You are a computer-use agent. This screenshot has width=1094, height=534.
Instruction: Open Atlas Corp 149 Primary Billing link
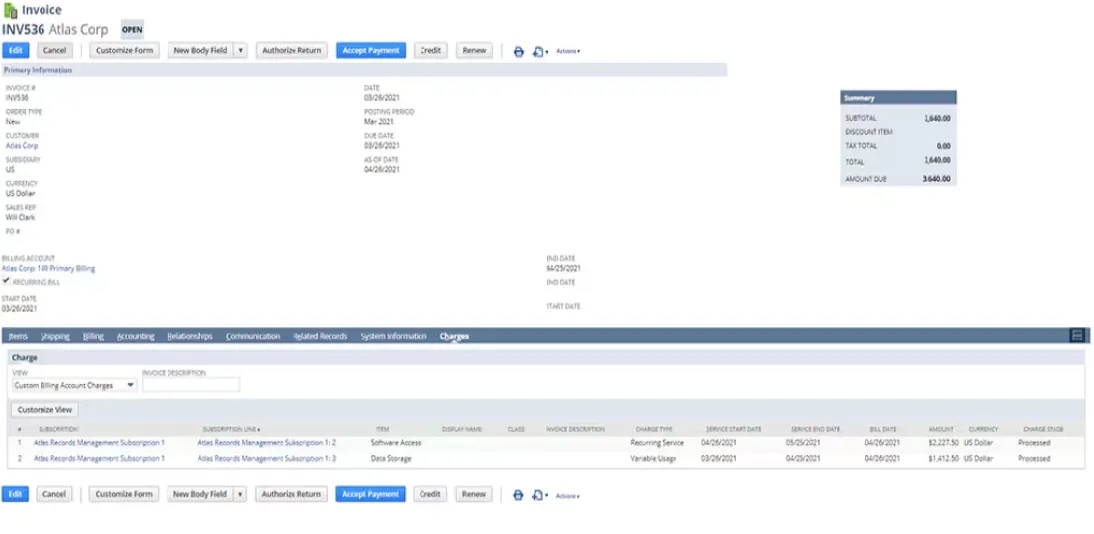[x=49, y=268]
